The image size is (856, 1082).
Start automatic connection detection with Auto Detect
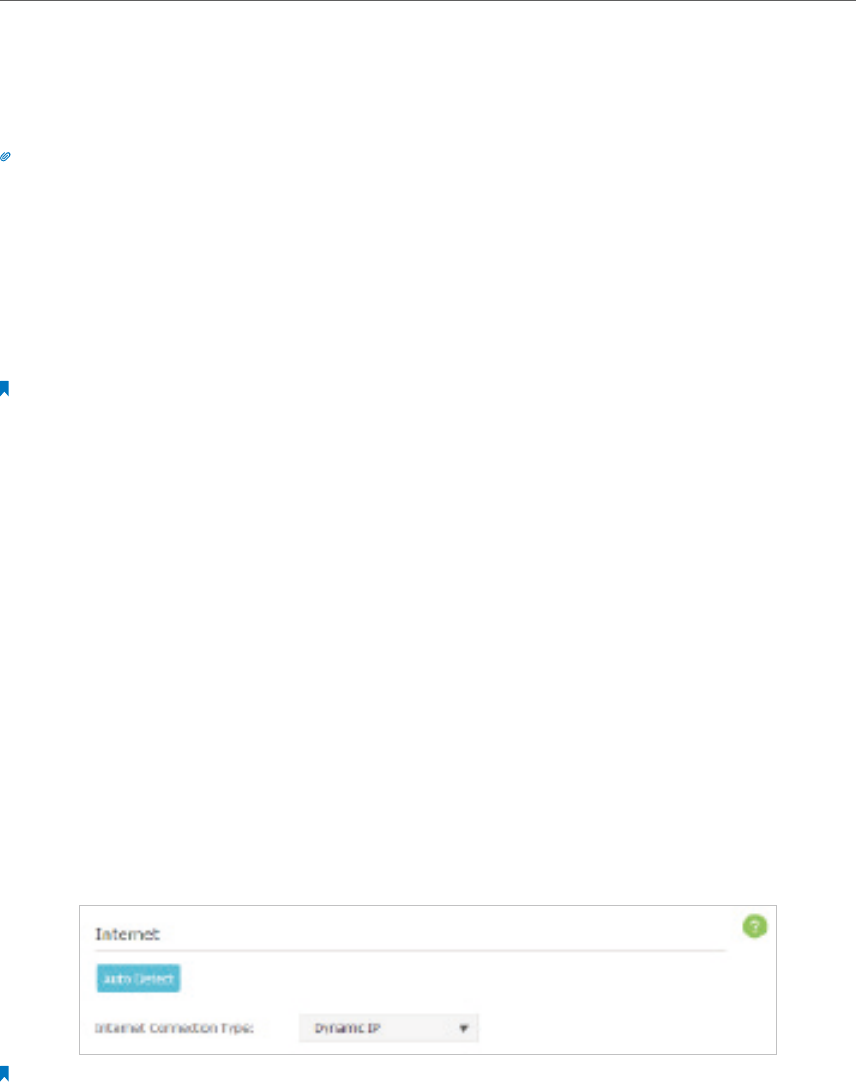pos(138,978)
